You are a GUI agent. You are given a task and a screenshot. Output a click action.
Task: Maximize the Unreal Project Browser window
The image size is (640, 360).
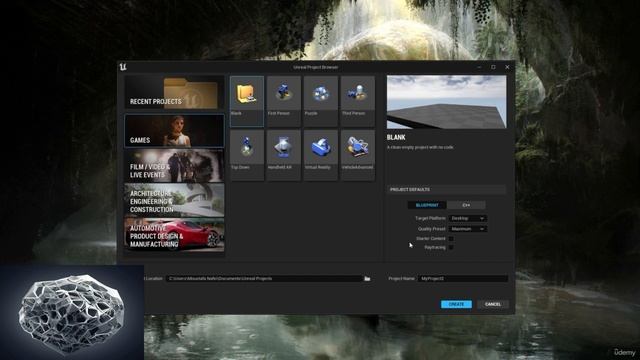493,67
